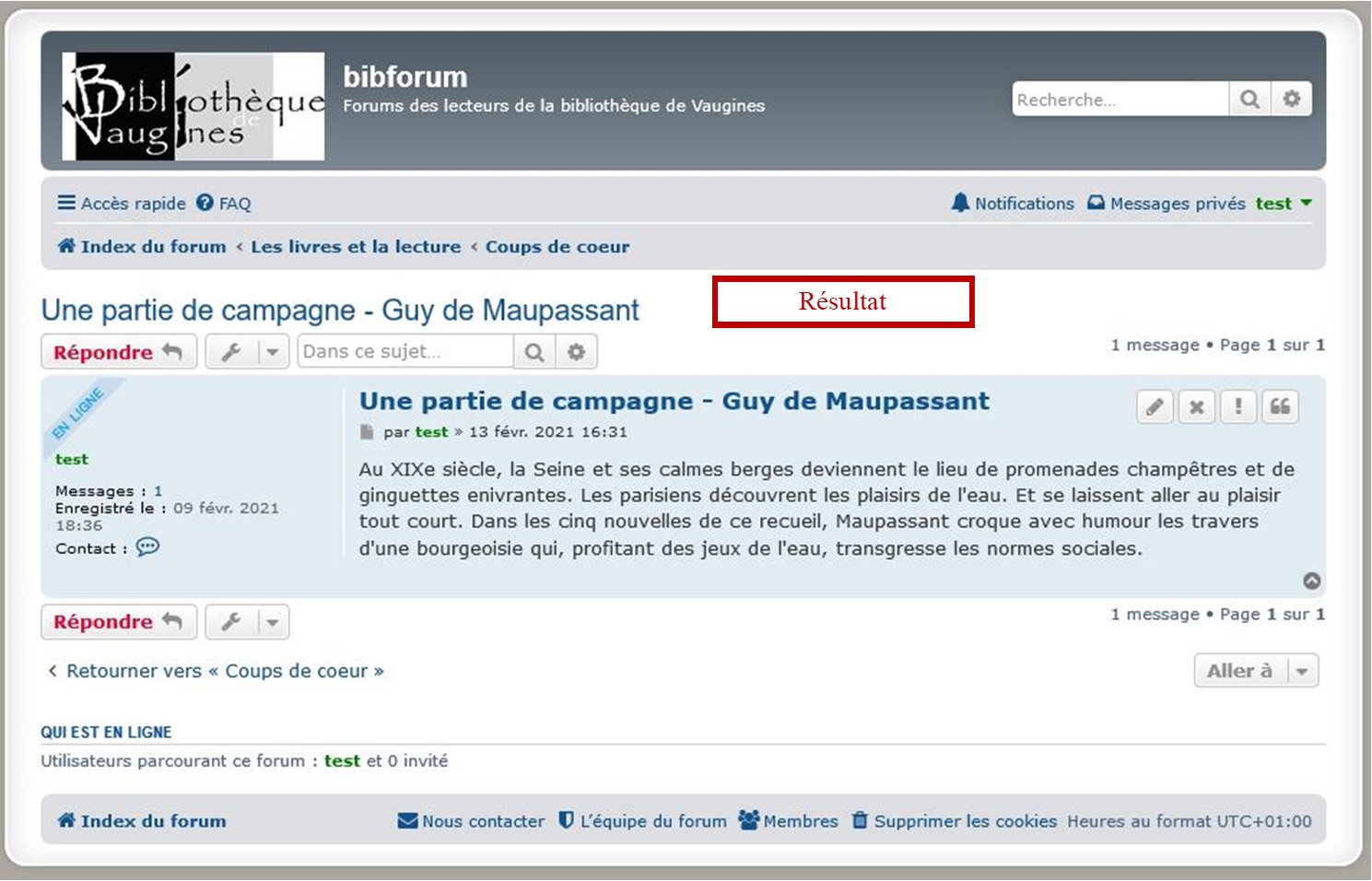Open the Accès rapide menu
The height and width of the screenshot is (881, 1372).
pyautogui.click(x=122, y=204)
